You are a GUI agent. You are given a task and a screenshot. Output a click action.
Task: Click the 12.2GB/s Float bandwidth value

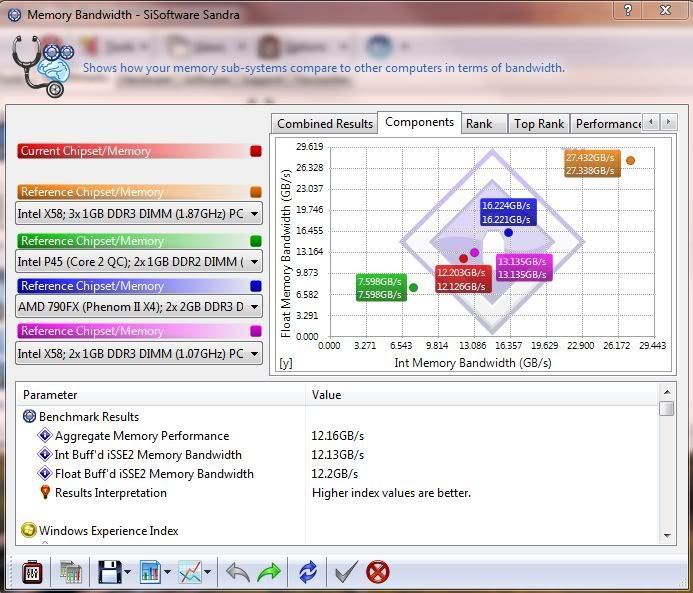pos(335,474)
